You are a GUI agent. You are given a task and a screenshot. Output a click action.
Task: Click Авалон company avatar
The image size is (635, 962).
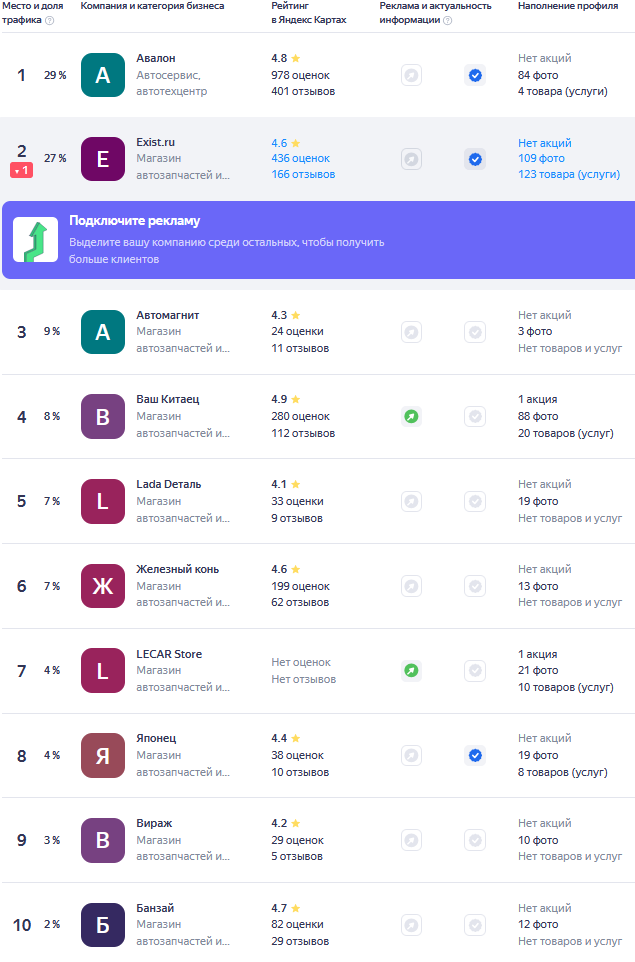103,75
